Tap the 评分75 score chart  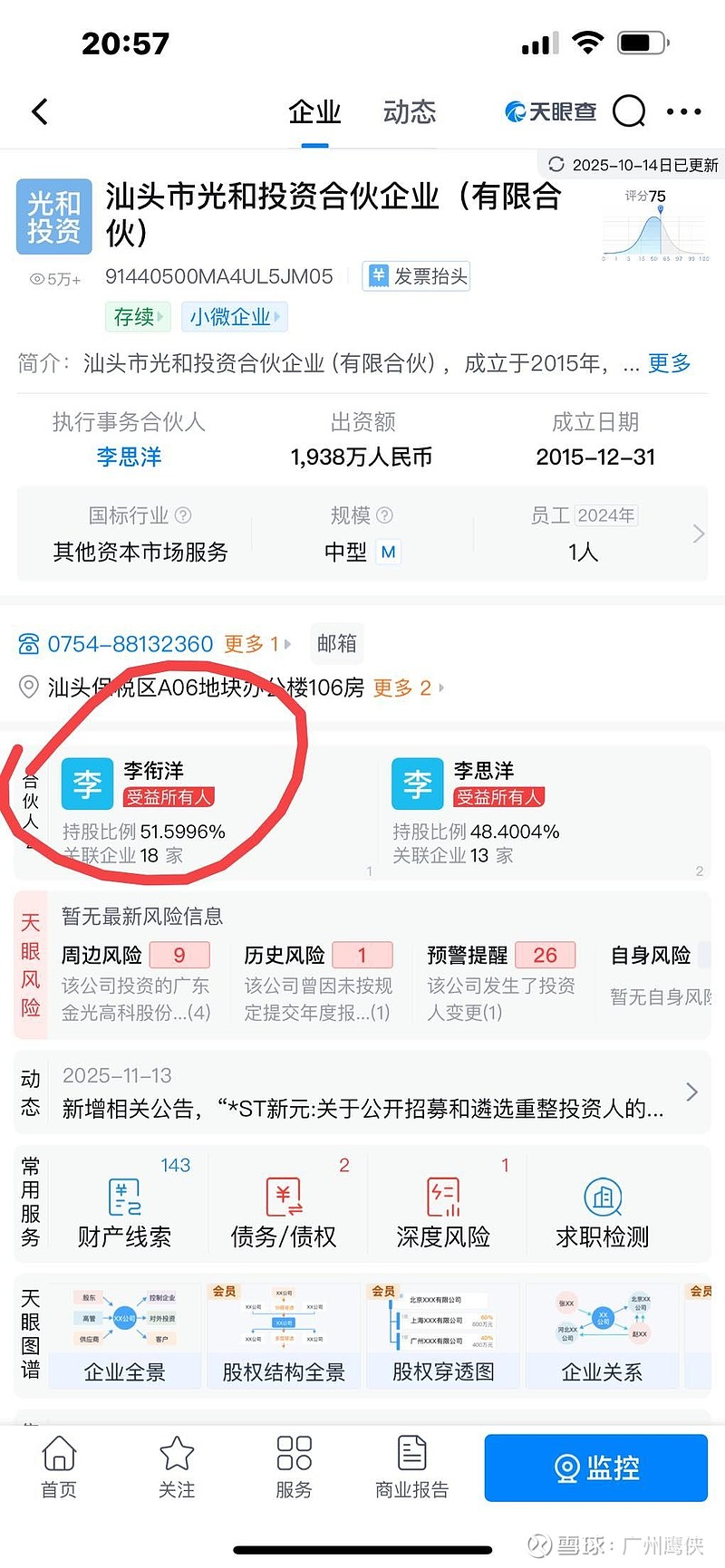click(655, 225)
